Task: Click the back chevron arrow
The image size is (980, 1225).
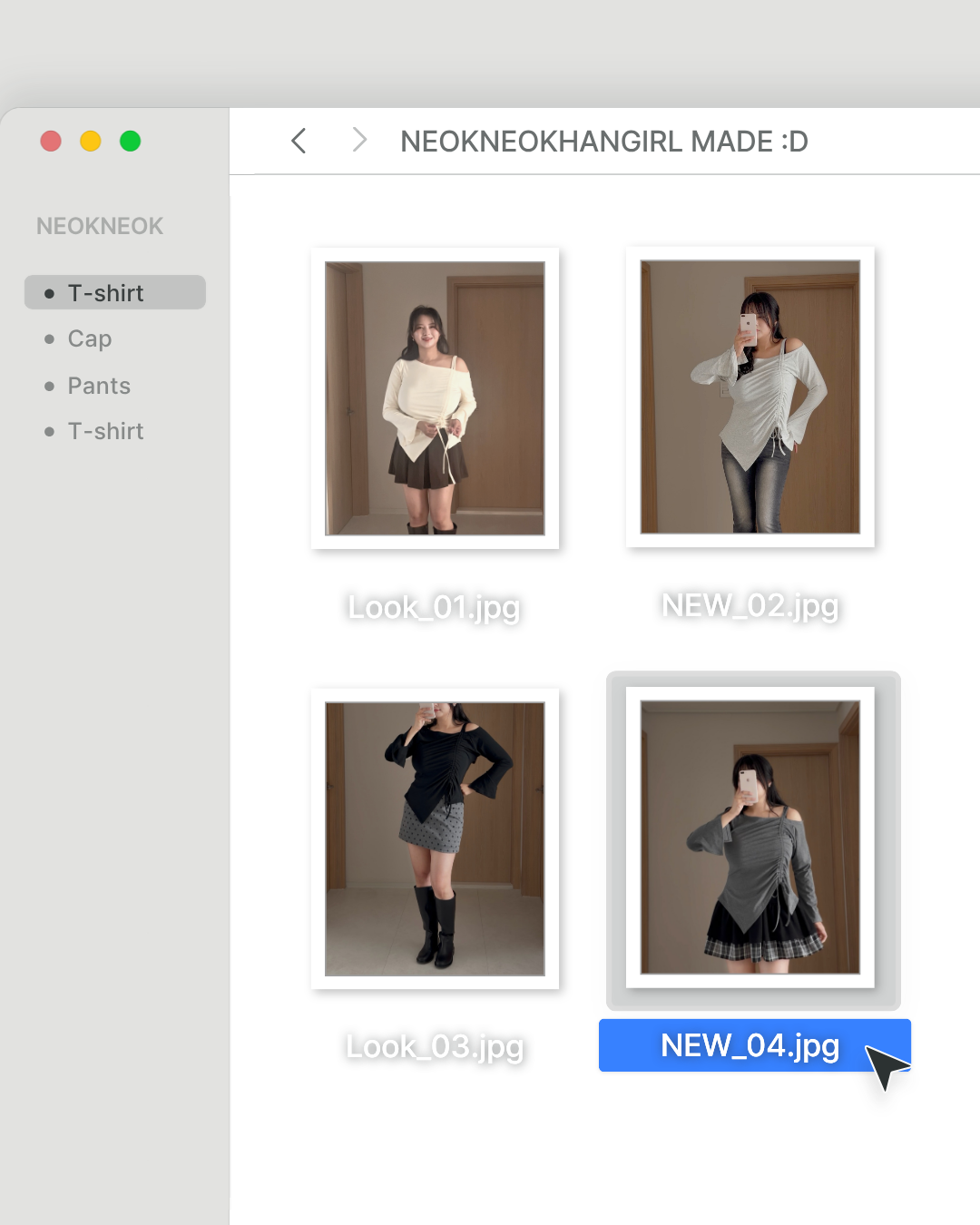Action: (299, 141)
